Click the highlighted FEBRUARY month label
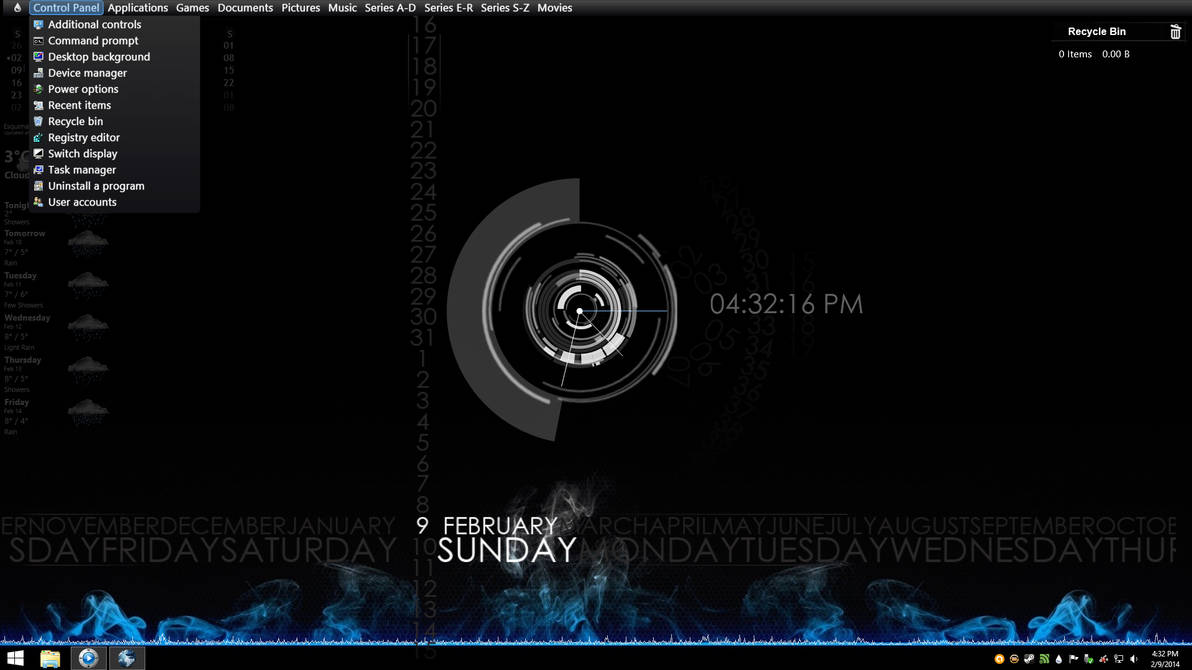This screenshot has width=1192, height=670. [500, 526]
